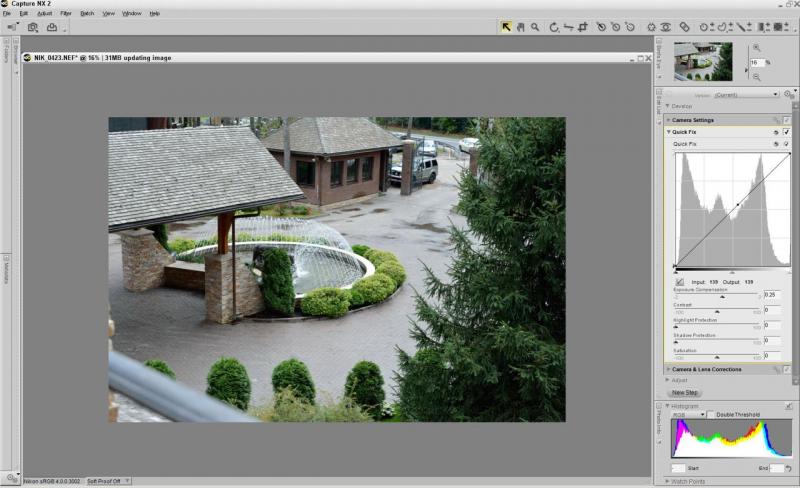Select the Straighten tool

click(568, 27)
